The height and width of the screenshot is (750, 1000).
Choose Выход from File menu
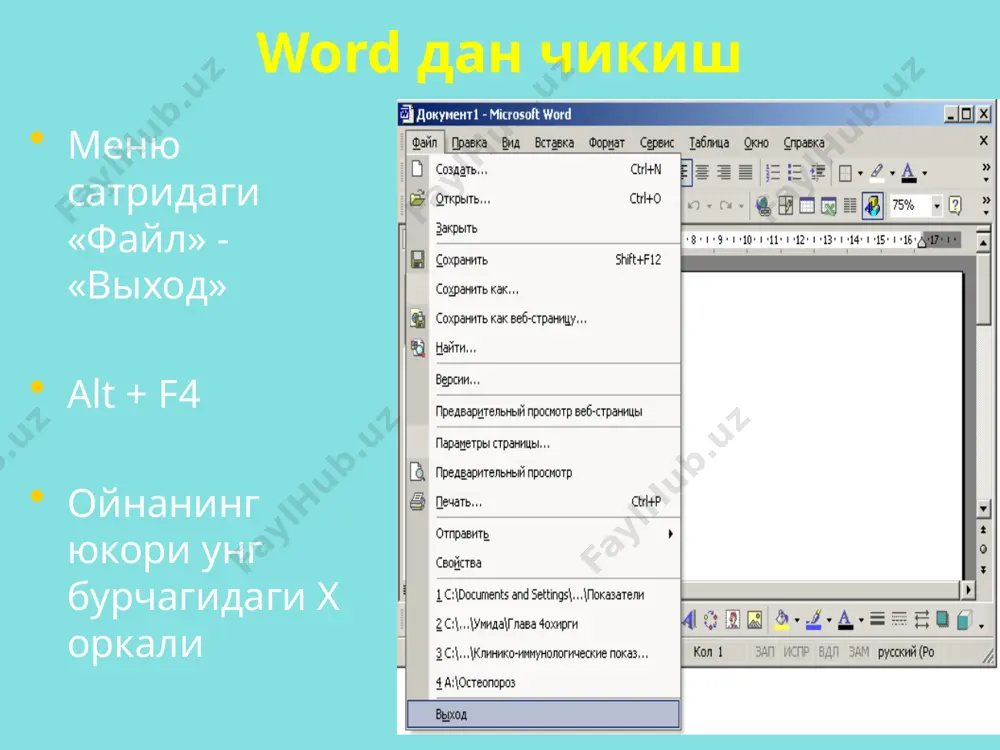543,714
